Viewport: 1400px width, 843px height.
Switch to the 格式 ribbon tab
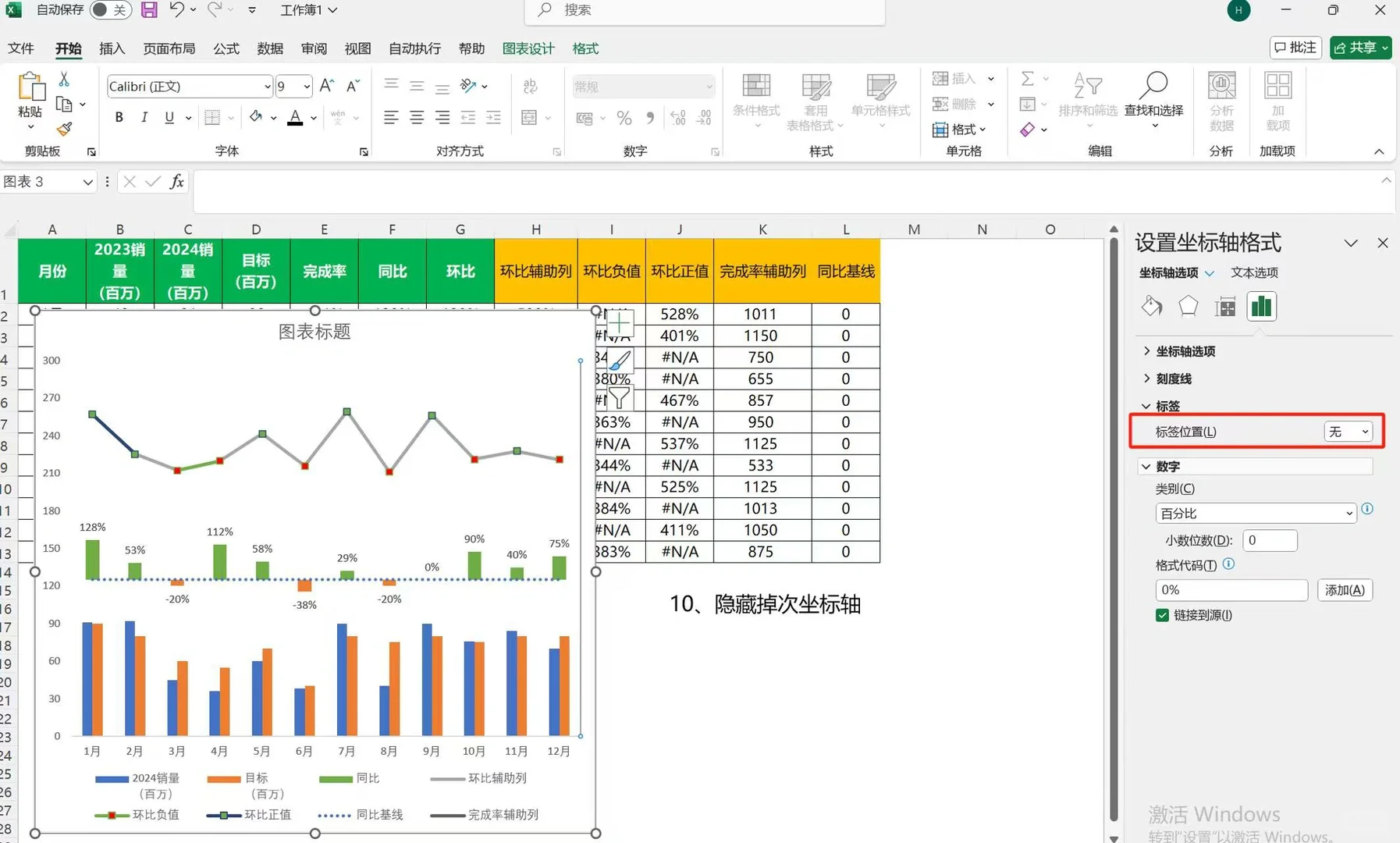[585, 48]
